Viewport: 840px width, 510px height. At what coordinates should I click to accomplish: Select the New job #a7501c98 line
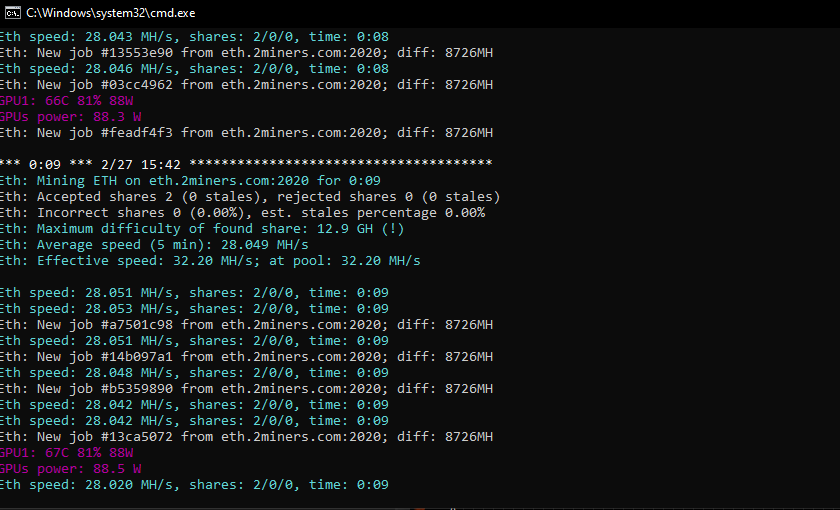click(x=246, y=325)
